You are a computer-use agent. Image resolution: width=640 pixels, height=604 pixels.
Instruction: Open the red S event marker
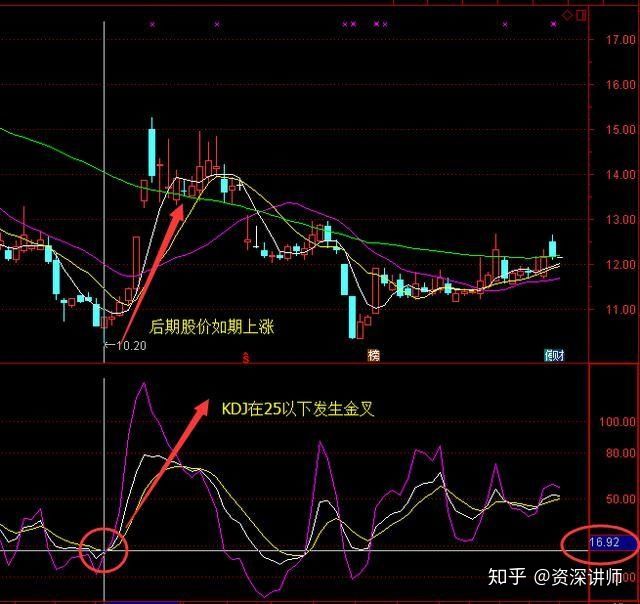(246, 358)
